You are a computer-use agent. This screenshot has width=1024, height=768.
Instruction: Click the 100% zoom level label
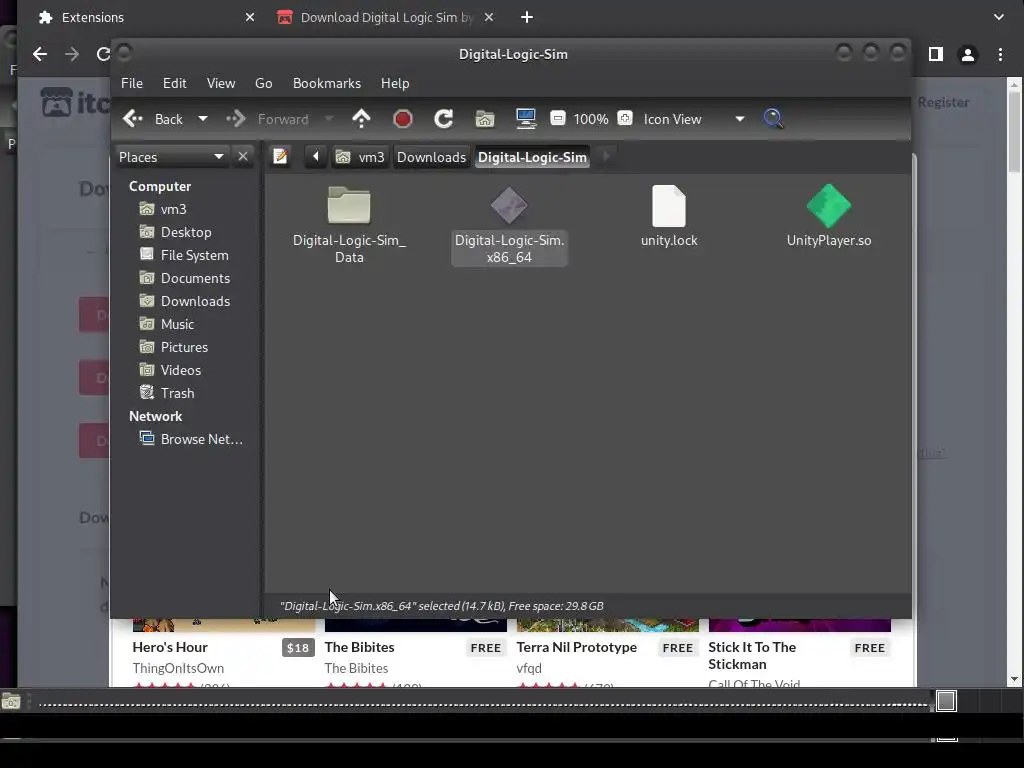pyautogui.click(x=591, y=119)
